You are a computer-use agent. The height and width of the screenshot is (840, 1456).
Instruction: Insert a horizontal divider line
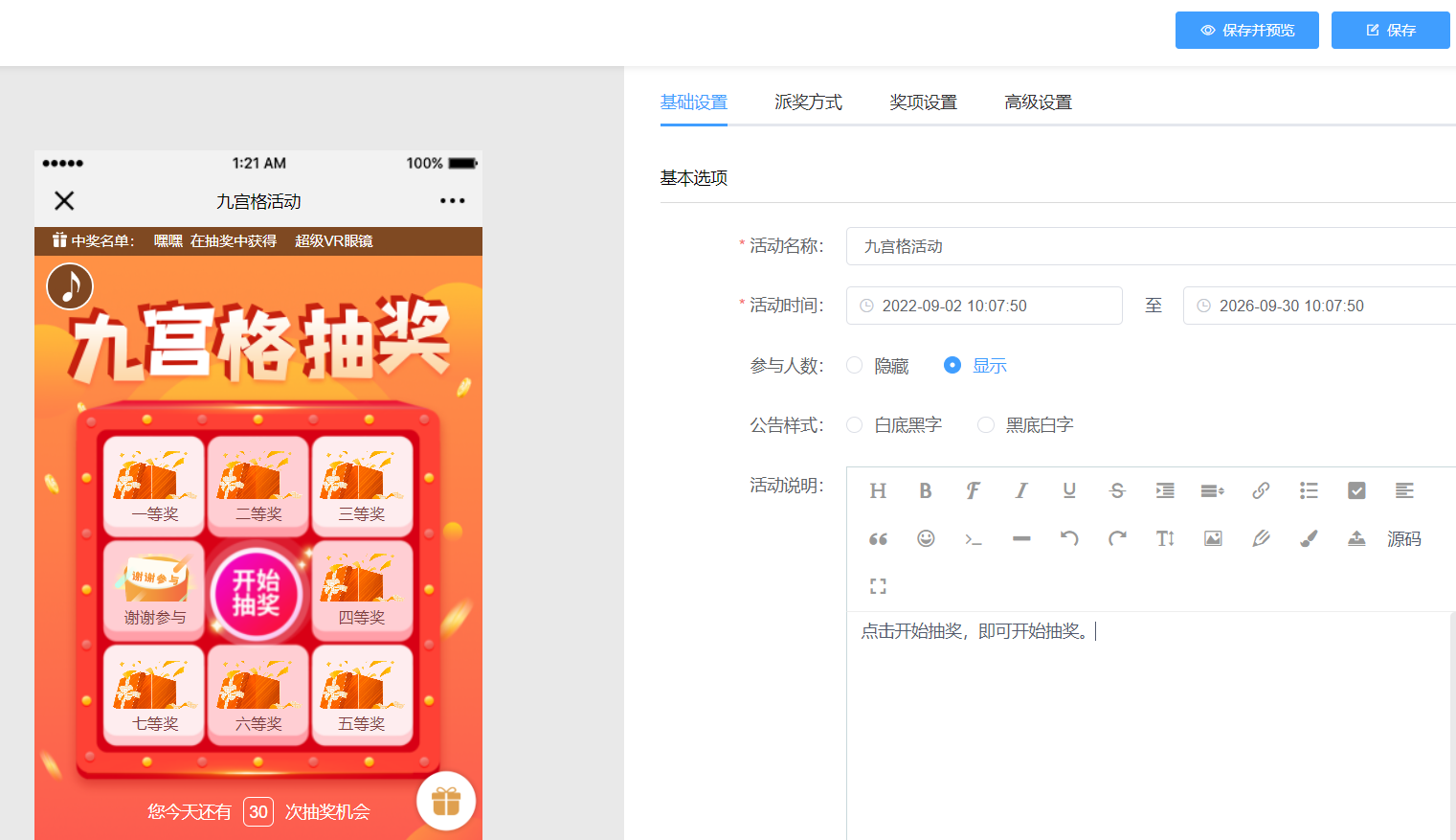1021,539
